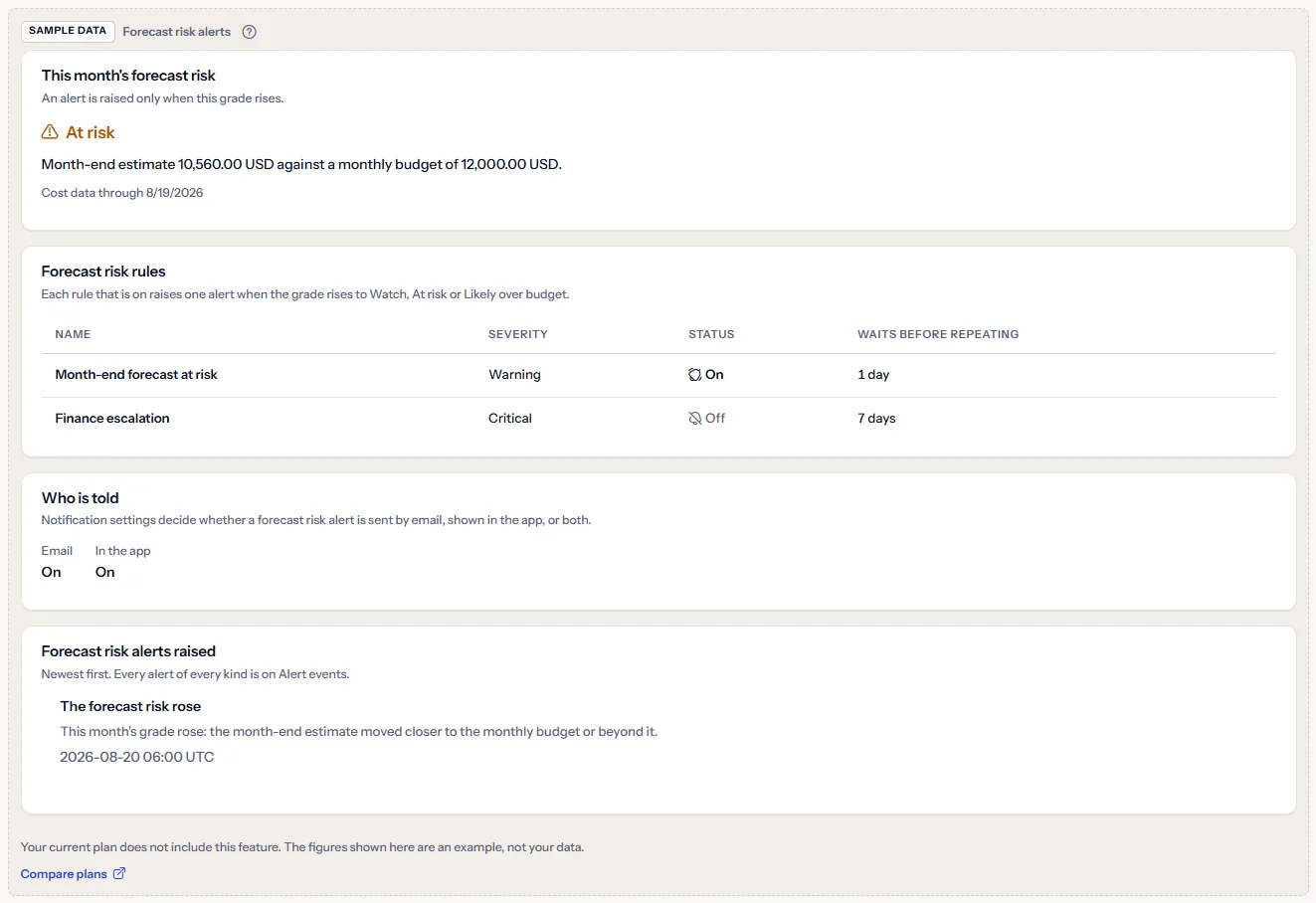Click the At risk warning triangle icon

click(50, 132)
